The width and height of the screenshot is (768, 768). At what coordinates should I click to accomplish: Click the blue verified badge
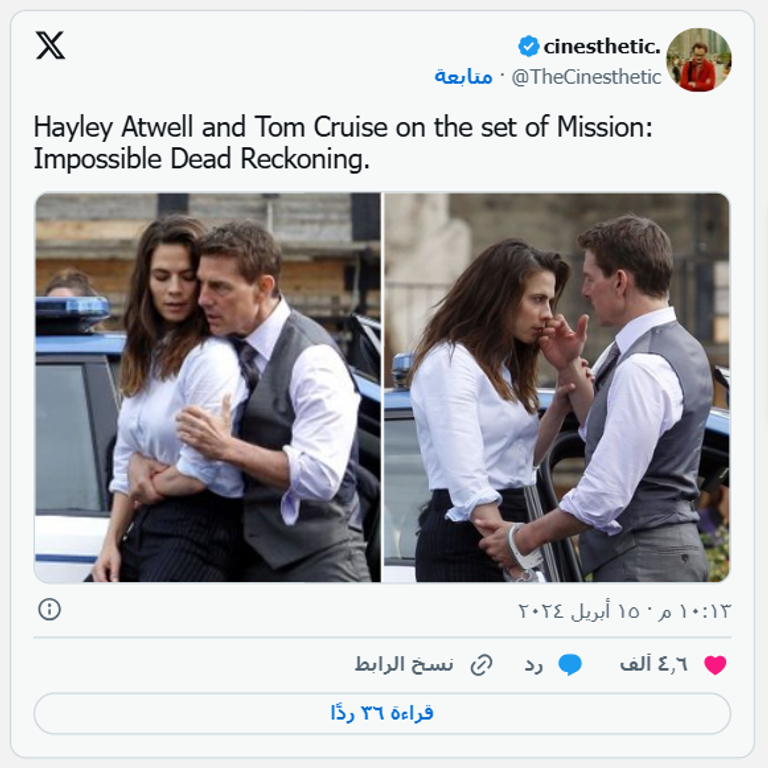(528, 46)
